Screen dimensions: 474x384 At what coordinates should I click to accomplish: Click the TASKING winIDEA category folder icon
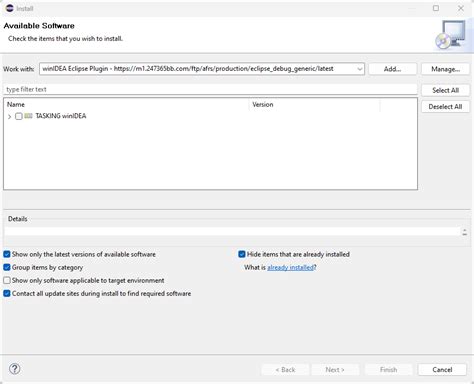[x=28, y=116]
